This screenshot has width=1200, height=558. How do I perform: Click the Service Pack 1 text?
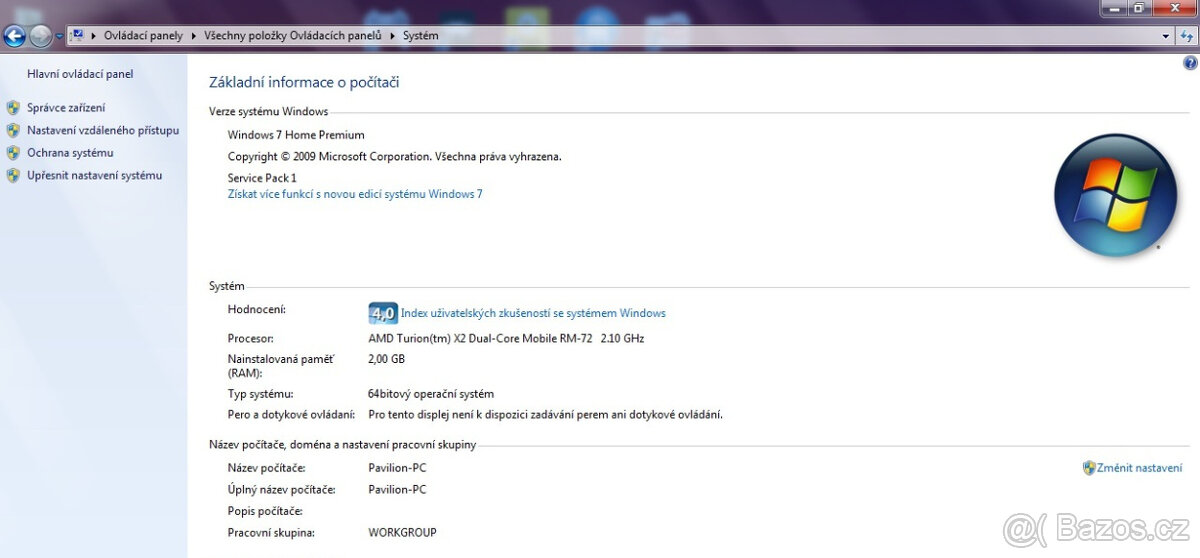pyautogui.click(x=262, y=178)
